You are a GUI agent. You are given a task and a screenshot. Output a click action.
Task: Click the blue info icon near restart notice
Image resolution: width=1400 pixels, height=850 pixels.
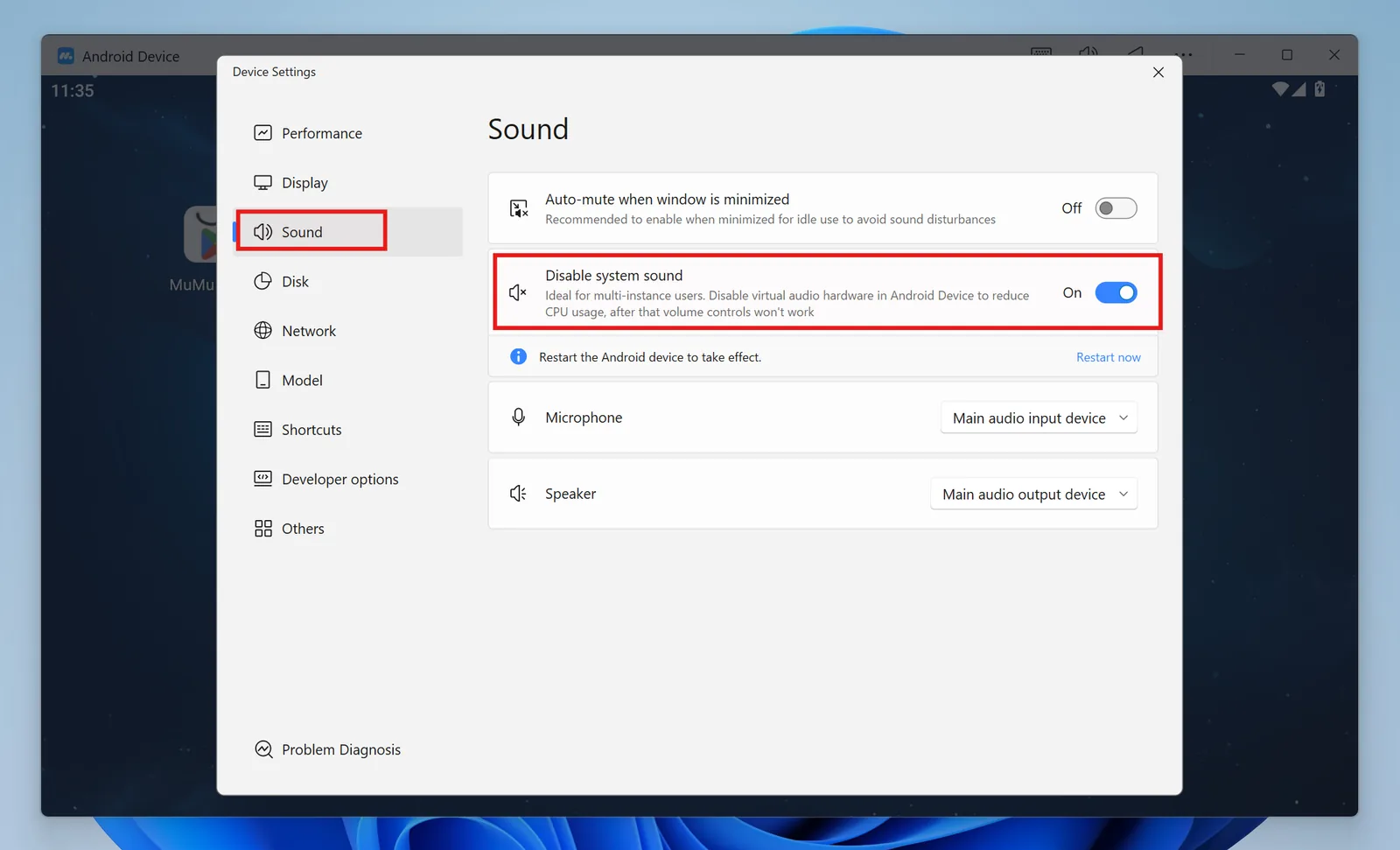pyautogui.click(x=518, y=356)
